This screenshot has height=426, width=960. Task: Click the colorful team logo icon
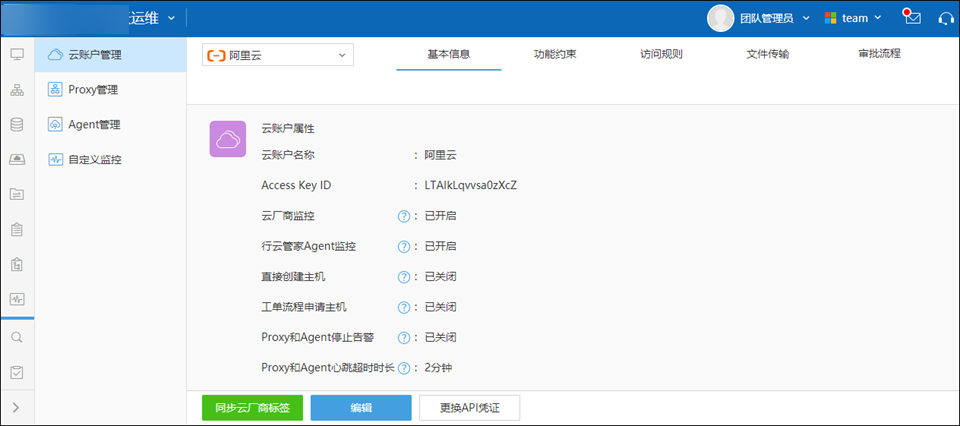pos(830,18)
